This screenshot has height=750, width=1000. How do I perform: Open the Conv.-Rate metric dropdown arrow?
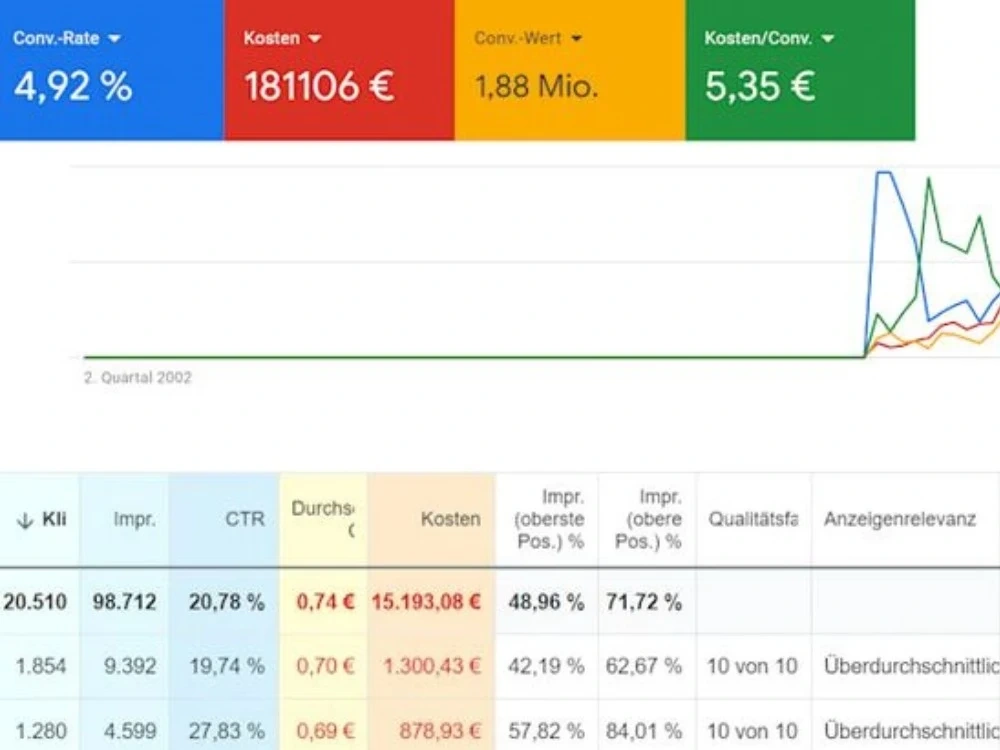tap(114, 39)
